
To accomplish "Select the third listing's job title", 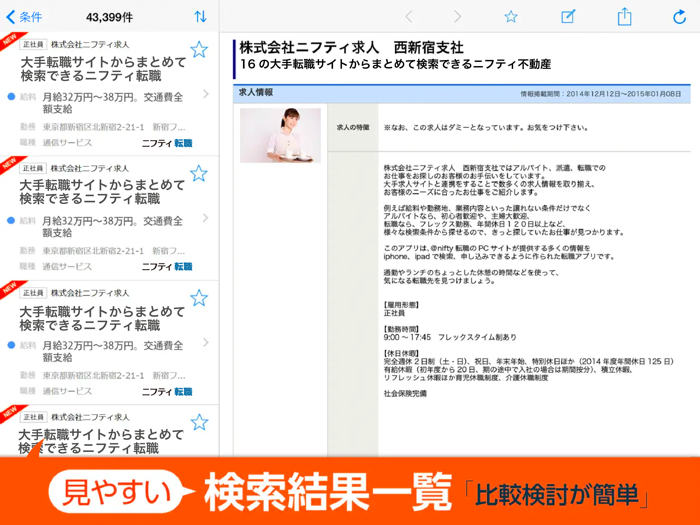I will (102, 318).
